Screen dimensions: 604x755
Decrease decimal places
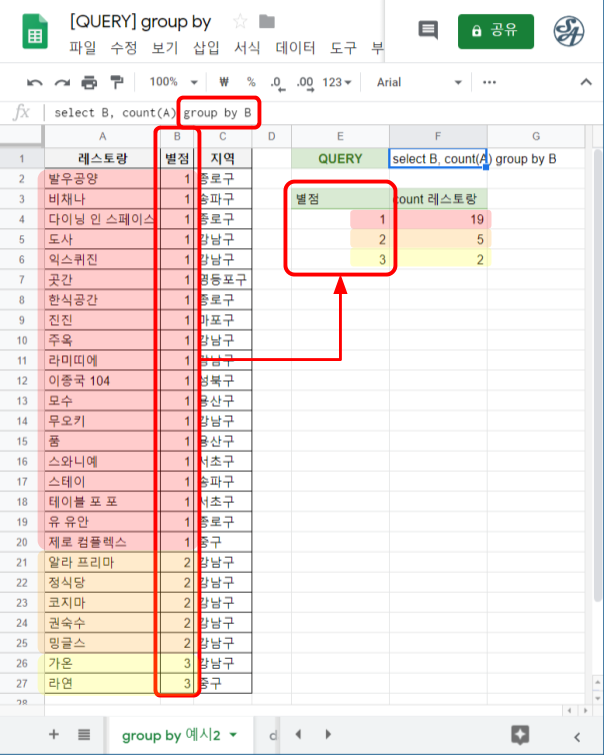pyautogui.click(x=278, y=83)
